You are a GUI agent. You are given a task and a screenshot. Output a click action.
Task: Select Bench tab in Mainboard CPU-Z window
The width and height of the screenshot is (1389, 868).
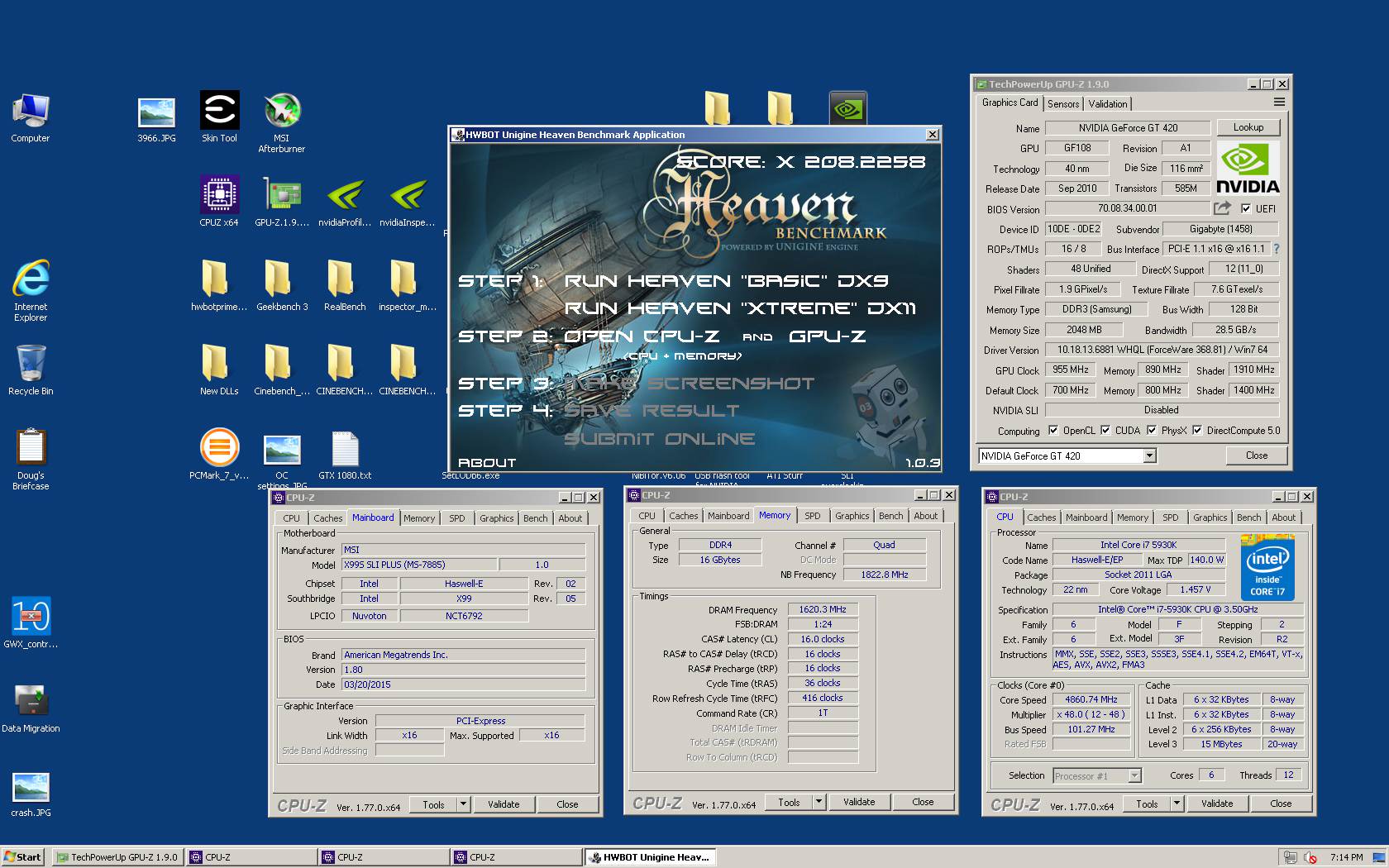tap(536, 518)
